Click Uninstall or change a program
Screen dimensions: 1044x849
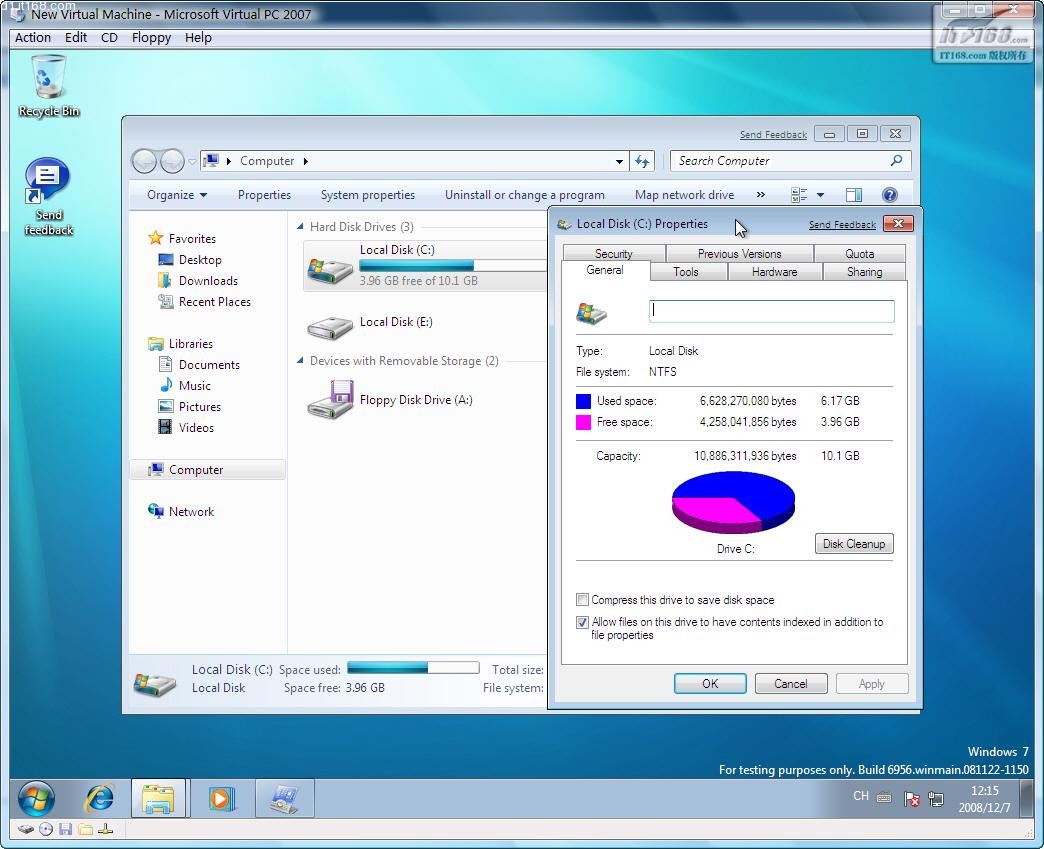click(525, 195)
